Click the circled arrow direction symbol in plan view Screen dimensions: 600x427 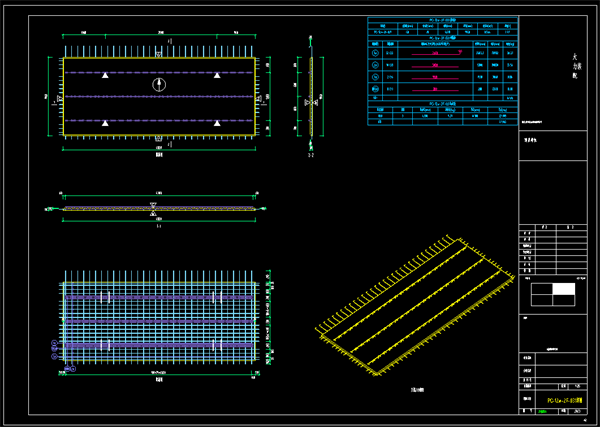point(159,85)
